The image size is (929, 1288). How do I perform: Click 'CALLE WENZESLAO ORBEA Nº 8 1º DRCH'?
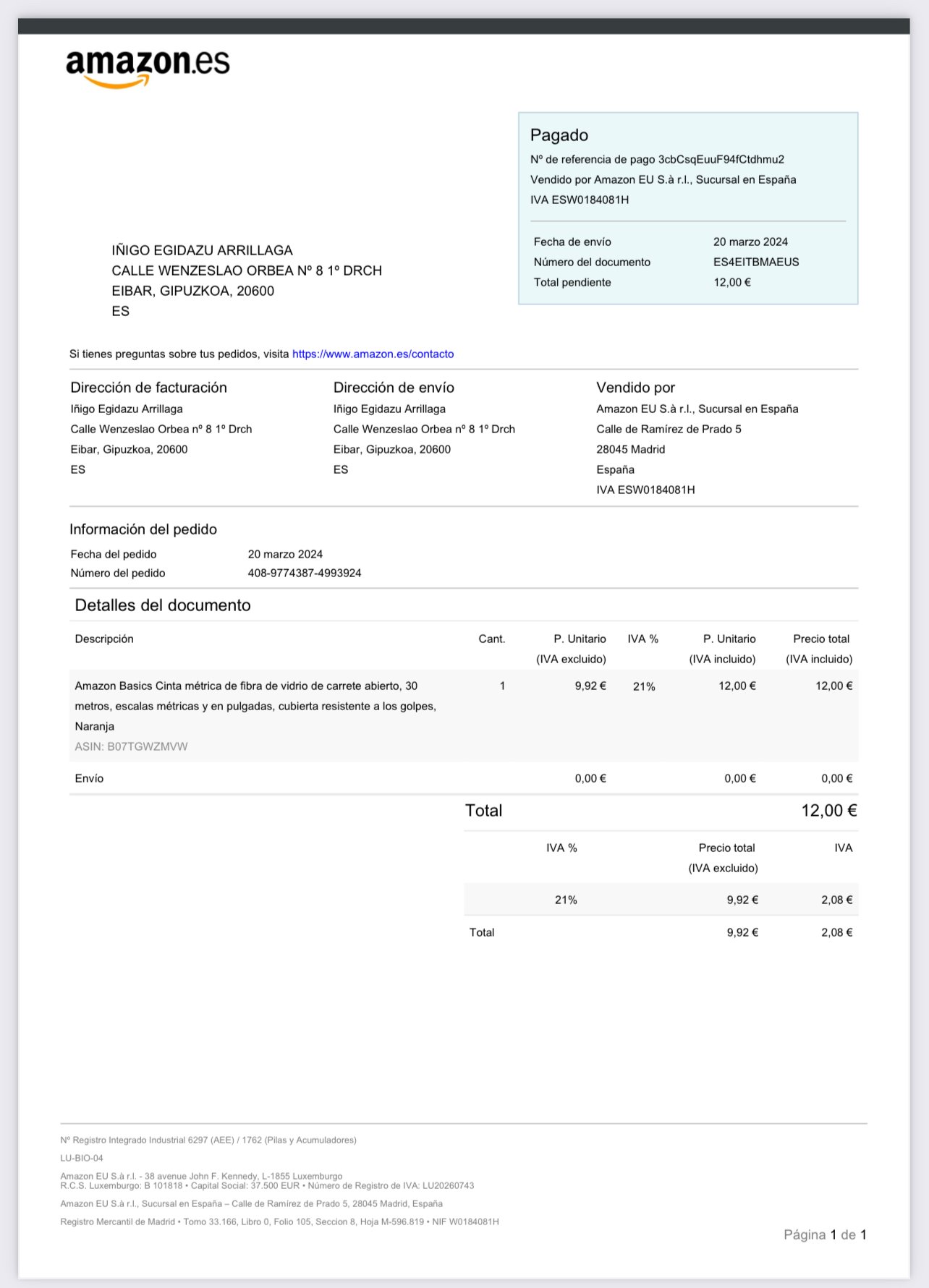coord(247,270)
